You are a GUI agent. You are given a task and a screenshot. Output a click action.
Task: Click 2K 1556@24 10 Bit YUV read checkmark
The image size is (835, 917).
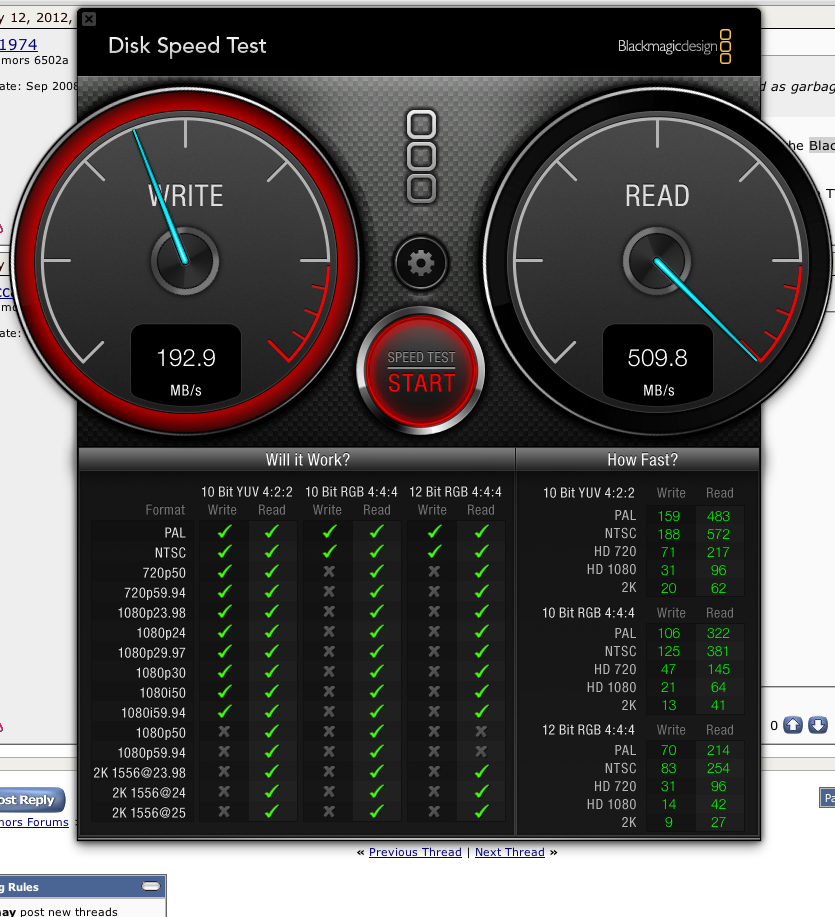pyautogui.click(x=271, y=791)
